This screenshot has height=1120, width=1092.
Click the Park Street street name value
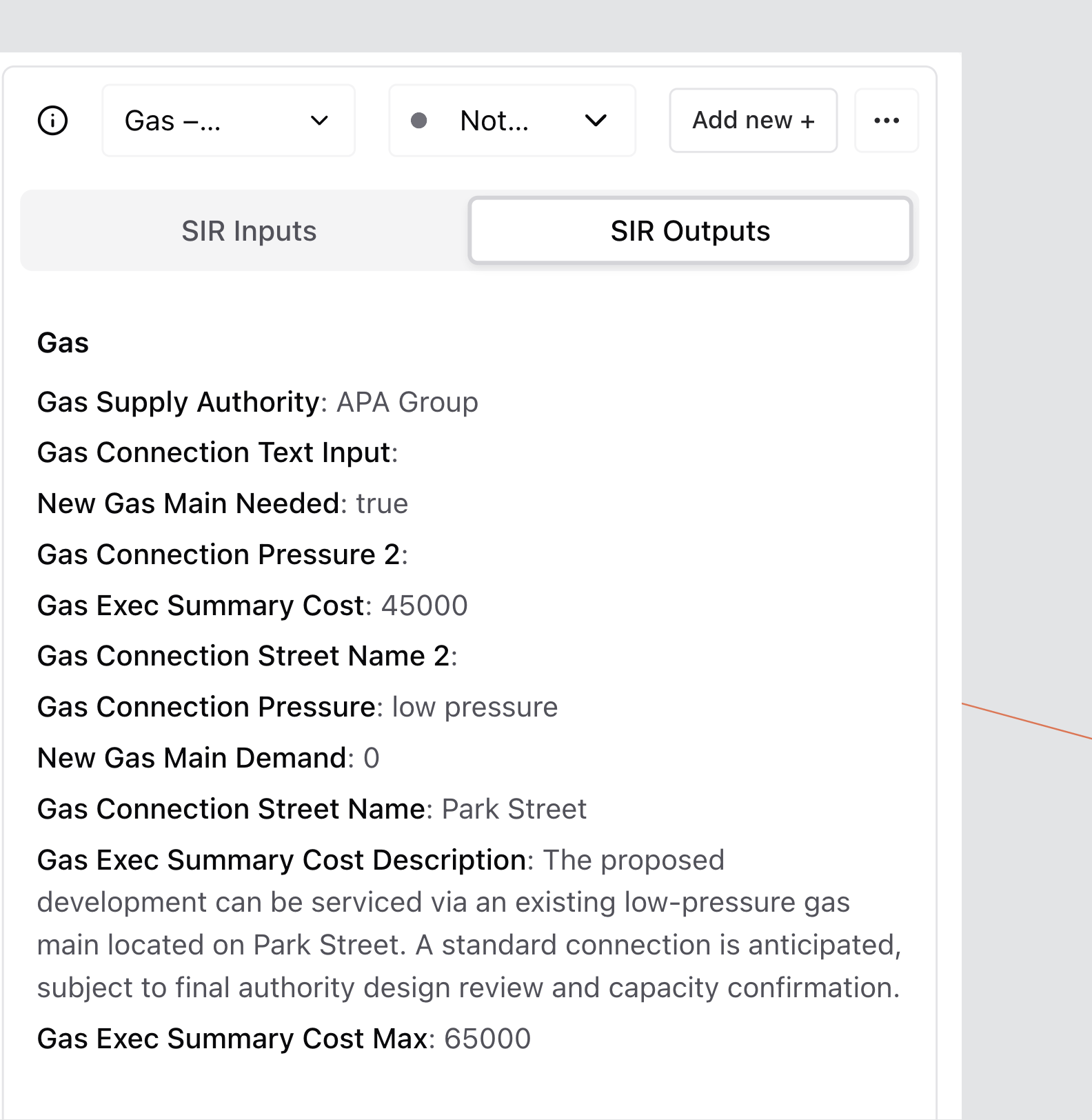click(x=514, y=809)
